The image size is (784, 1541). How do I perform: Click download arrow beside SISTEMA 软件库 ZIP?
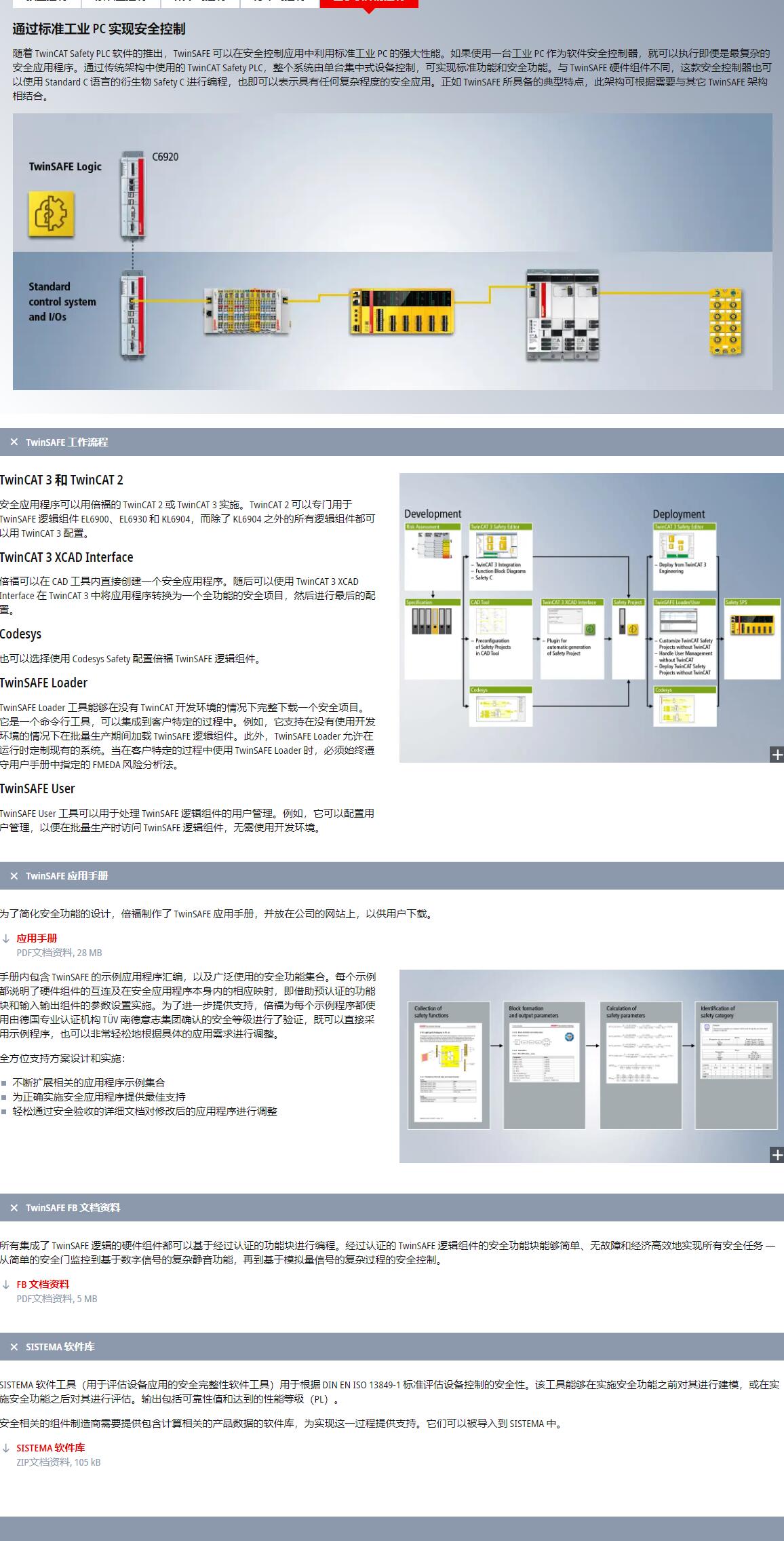(6, 1448)
